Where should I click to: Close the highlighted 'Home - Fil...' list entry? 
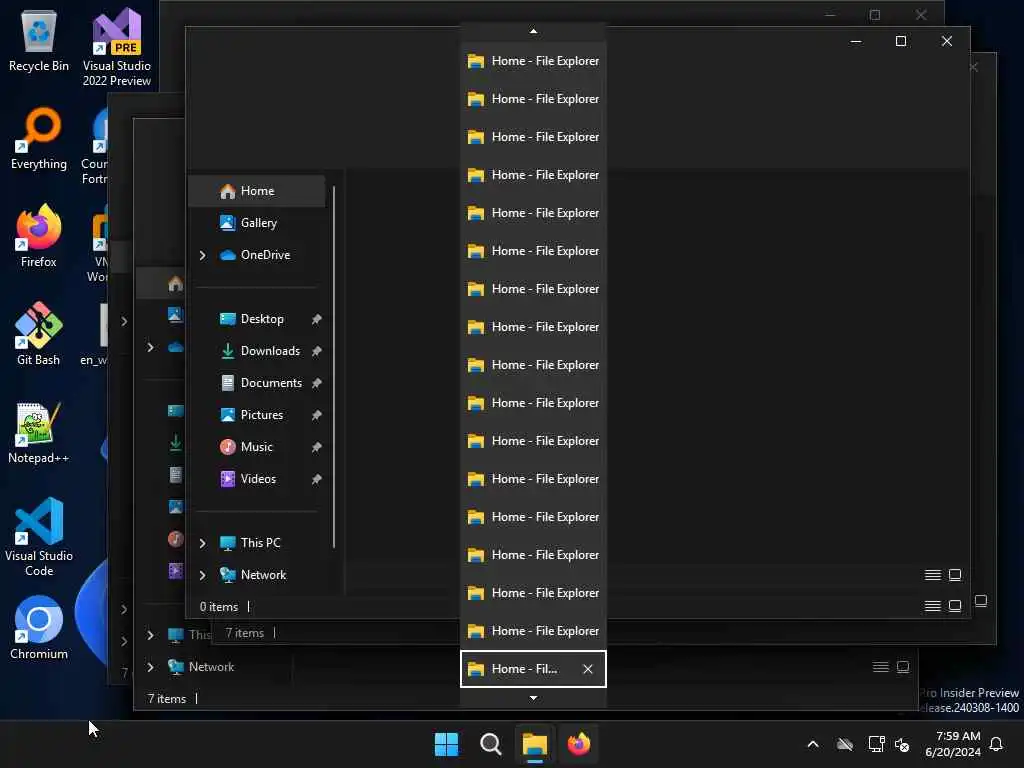[x=588, y=669]
